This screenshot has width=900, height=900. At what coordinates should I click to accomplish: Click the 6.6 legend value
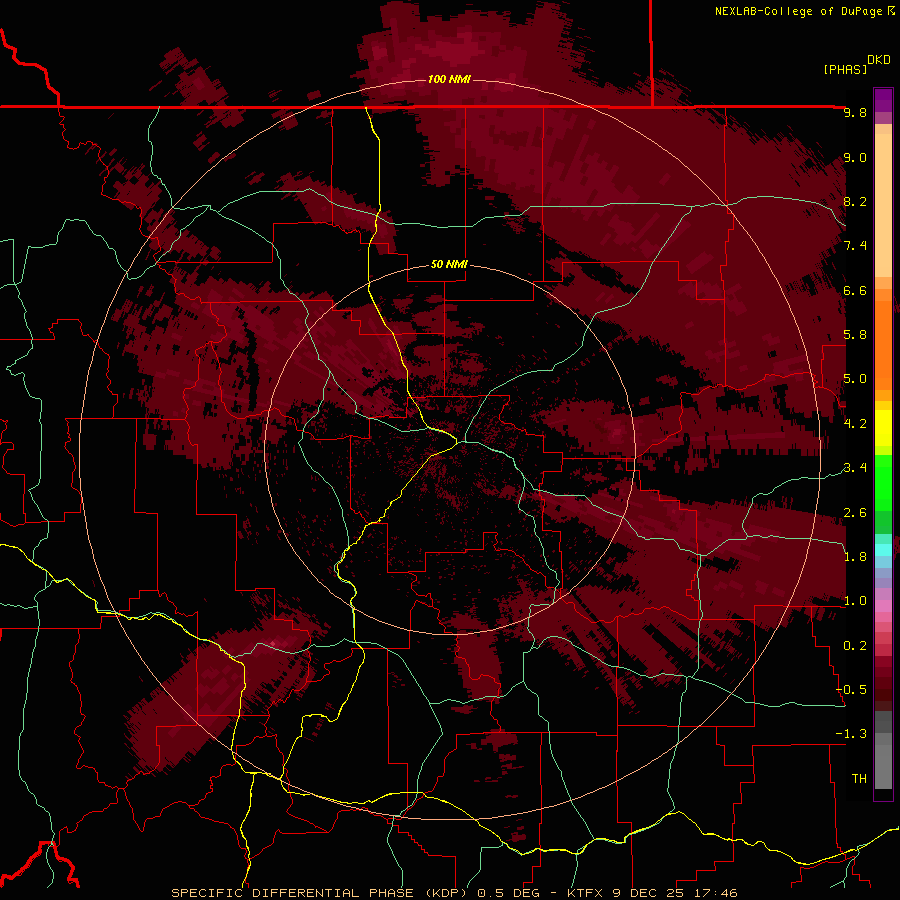pyautogui.click(x=855, y=290)
